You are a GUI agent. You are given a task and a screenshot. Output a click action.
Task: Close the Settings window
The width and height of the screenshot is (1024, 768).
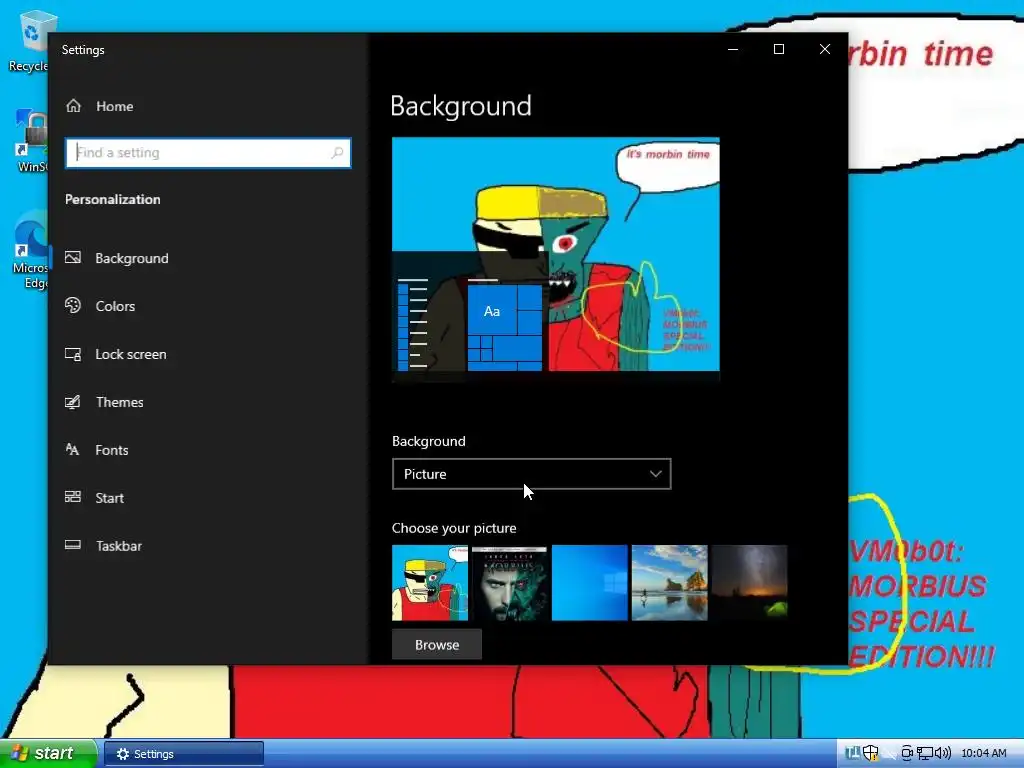[x=825, y=49]
